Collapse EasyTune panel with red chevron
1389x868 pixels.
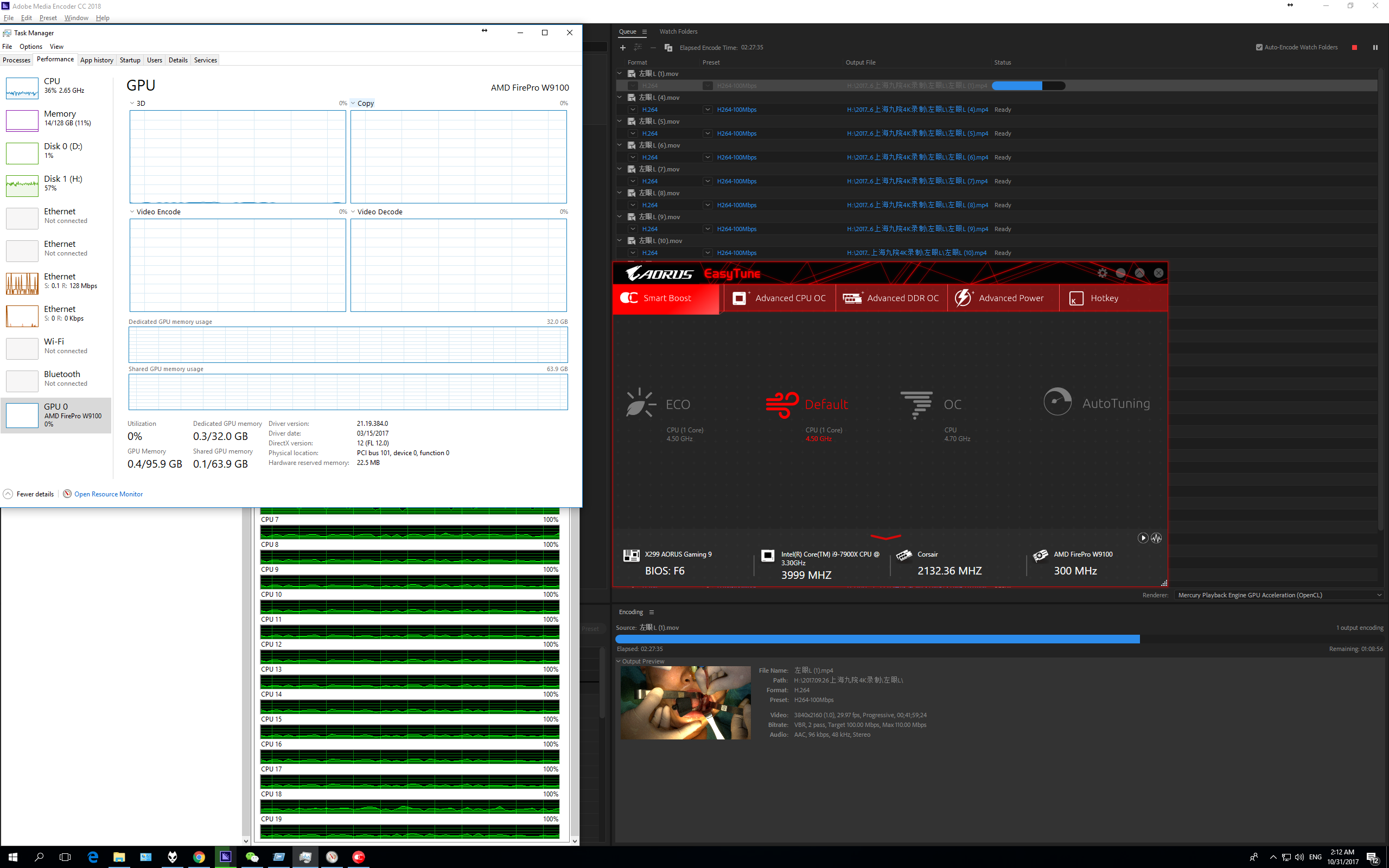click(x=885, y=537)
